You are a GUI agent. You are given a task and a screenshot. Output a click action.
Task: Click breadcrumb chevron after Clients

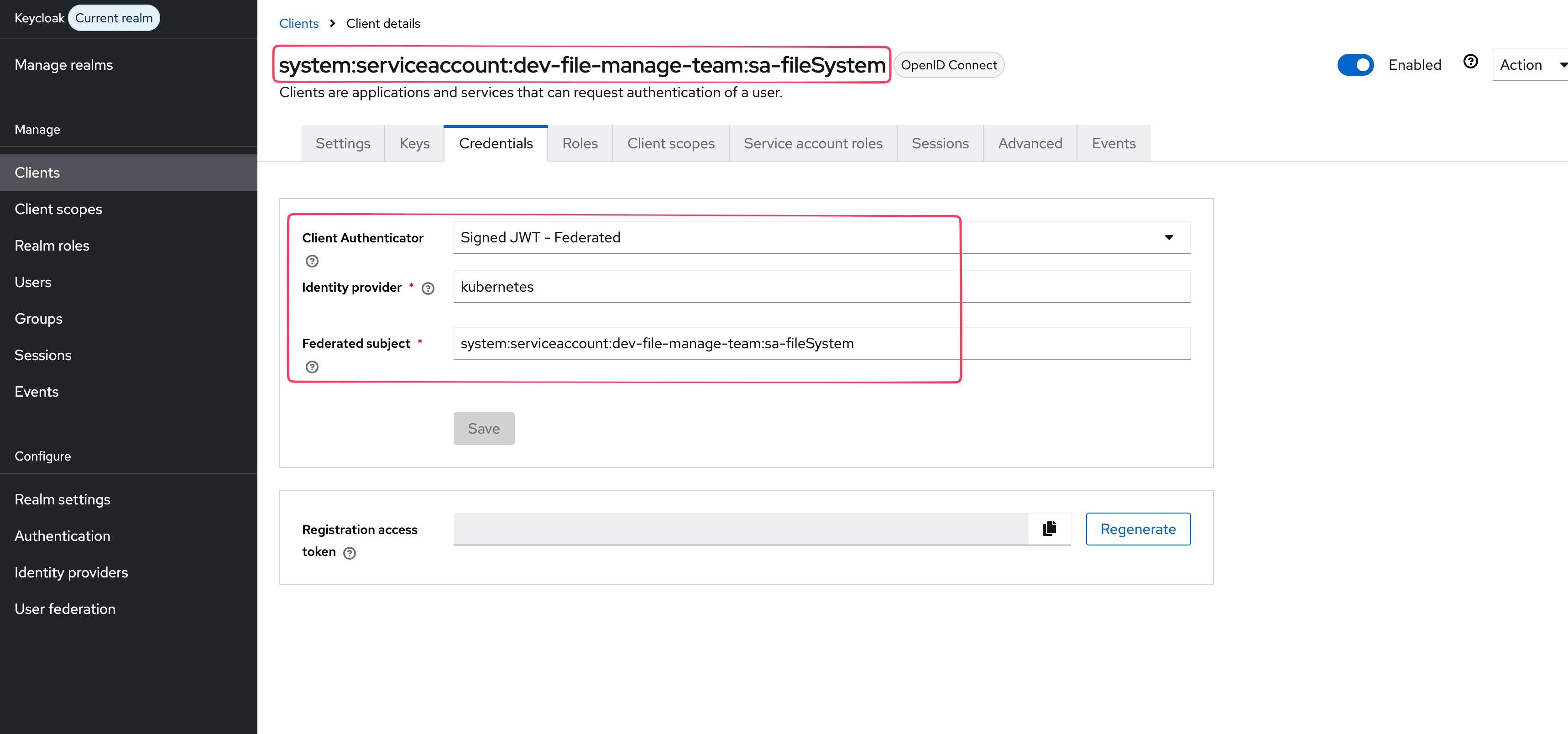(x=332, y=23)
